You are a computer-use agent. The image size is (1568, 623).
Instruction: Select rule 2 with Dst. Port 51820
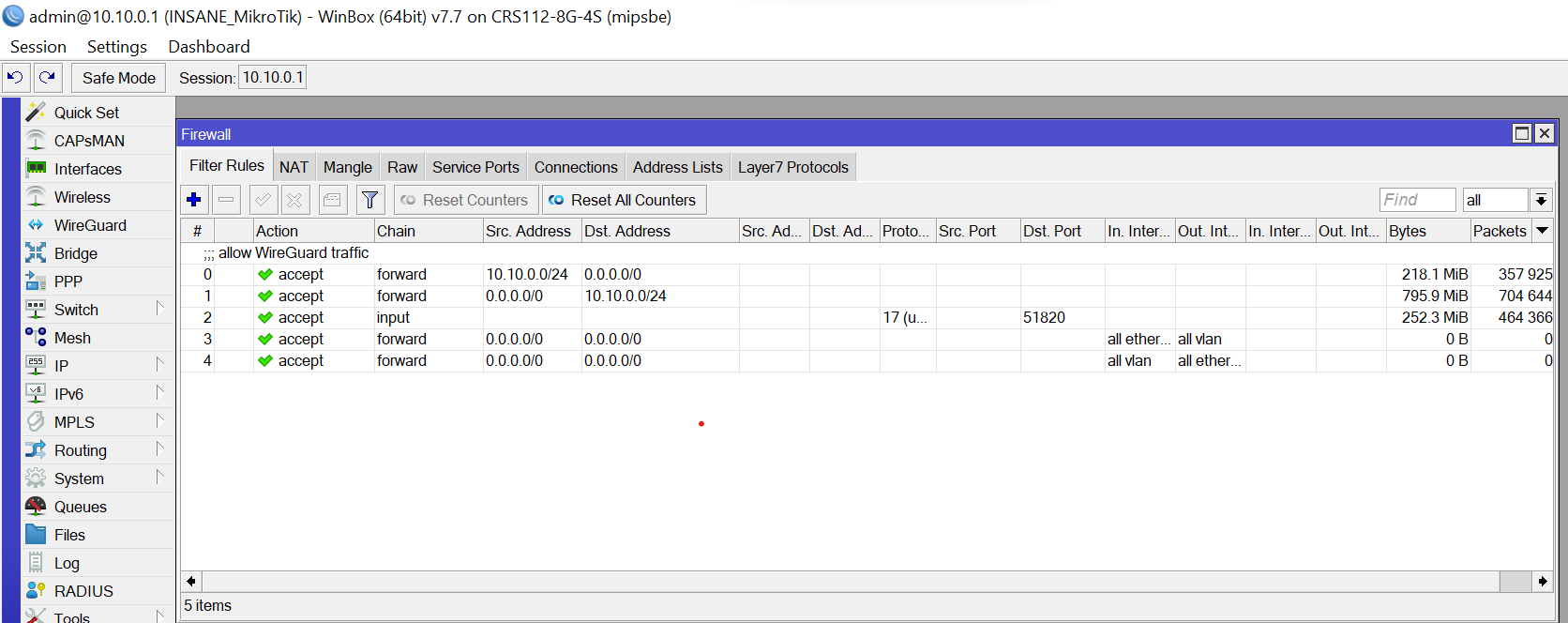[867, 317]
